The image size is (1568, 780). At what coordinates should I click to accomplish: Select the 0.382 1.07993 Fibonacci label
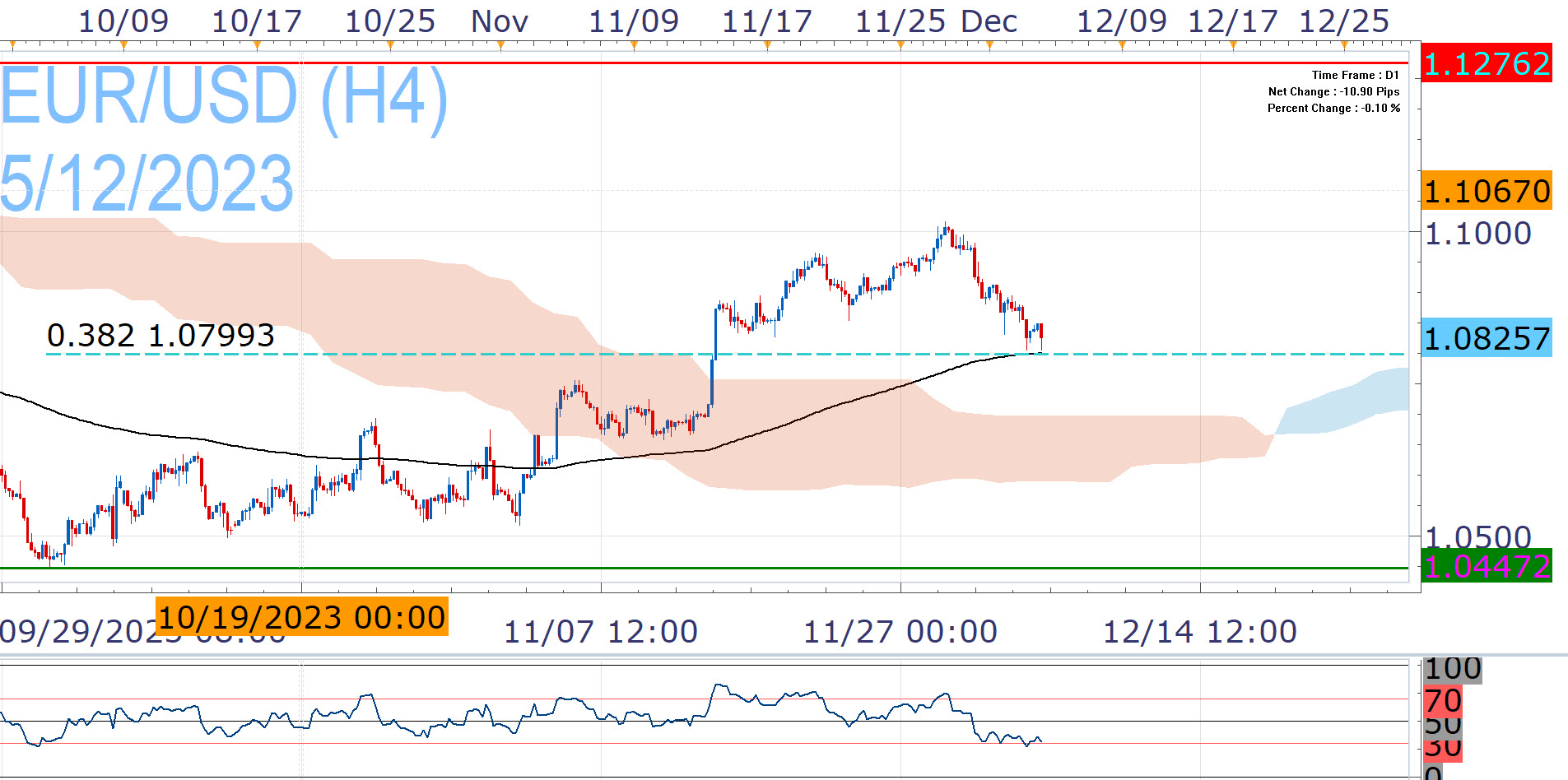click(161, 335)
